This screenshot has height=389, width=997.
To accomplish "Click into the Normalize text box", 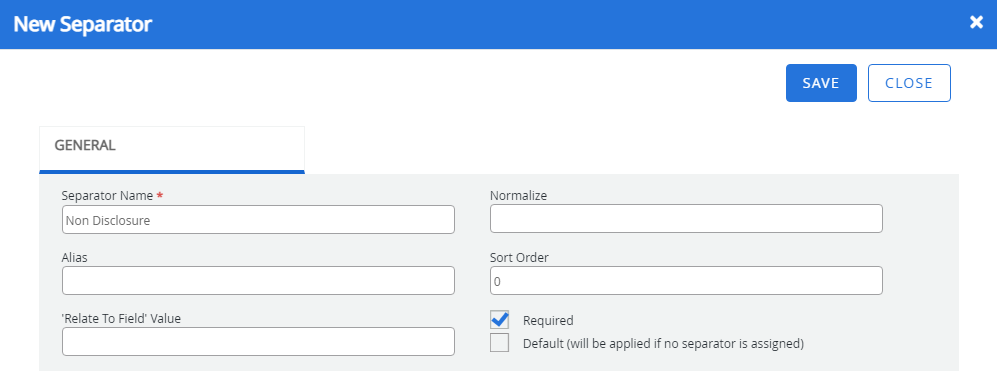I will tap(686, 219).
